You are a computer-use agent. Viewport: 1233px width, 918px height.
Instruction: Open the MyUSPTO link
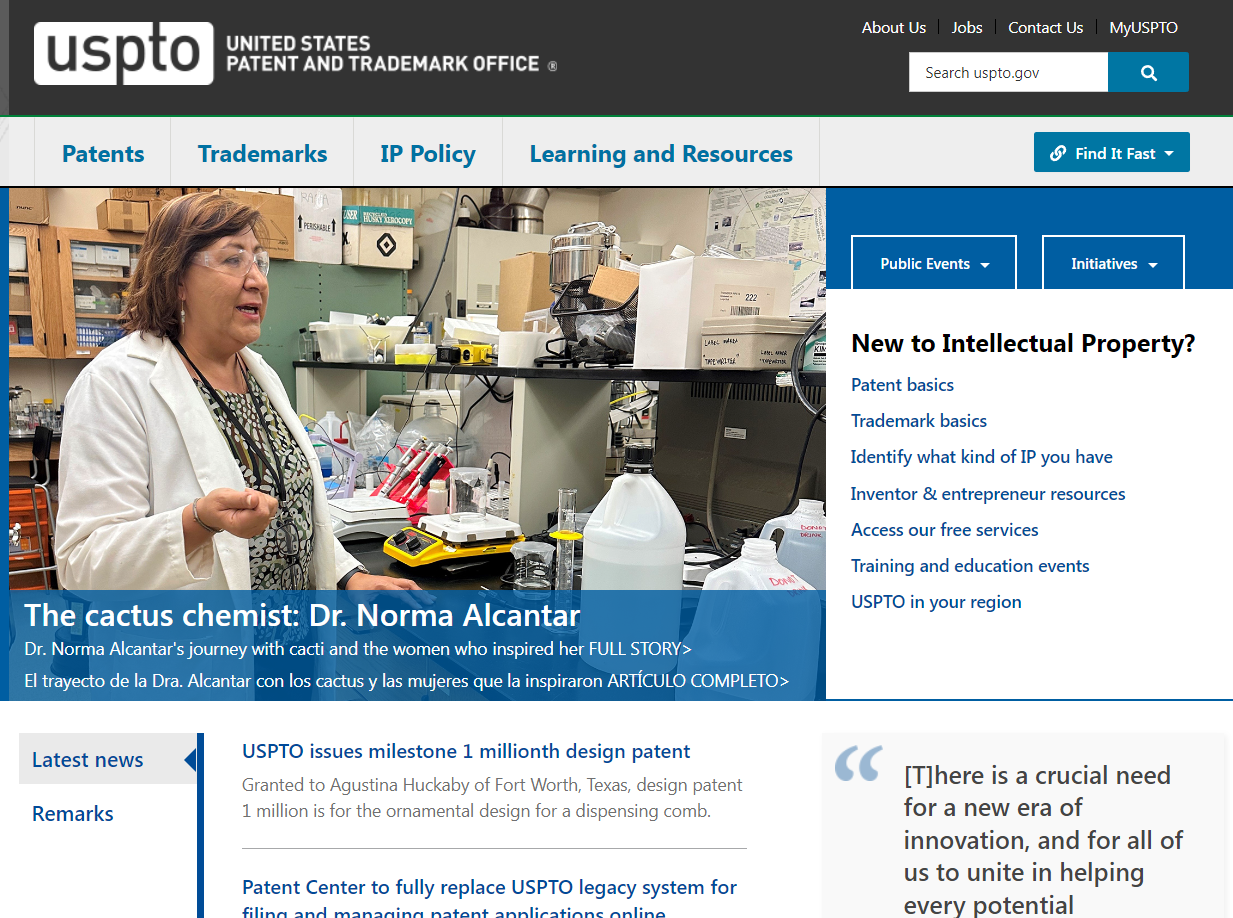pos(1143,28)
